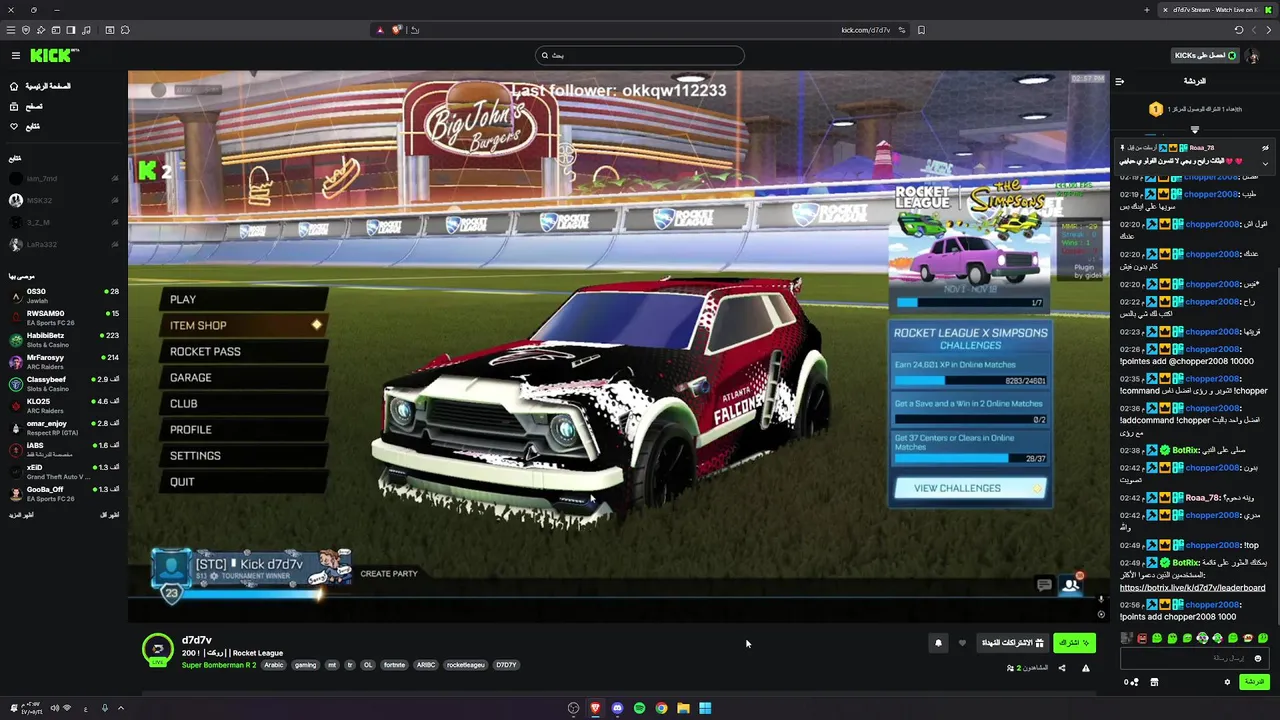Open the xEiD recommended channel
Image resolution: width=1280 pixels, height=720 pixels.
[64, 472]
